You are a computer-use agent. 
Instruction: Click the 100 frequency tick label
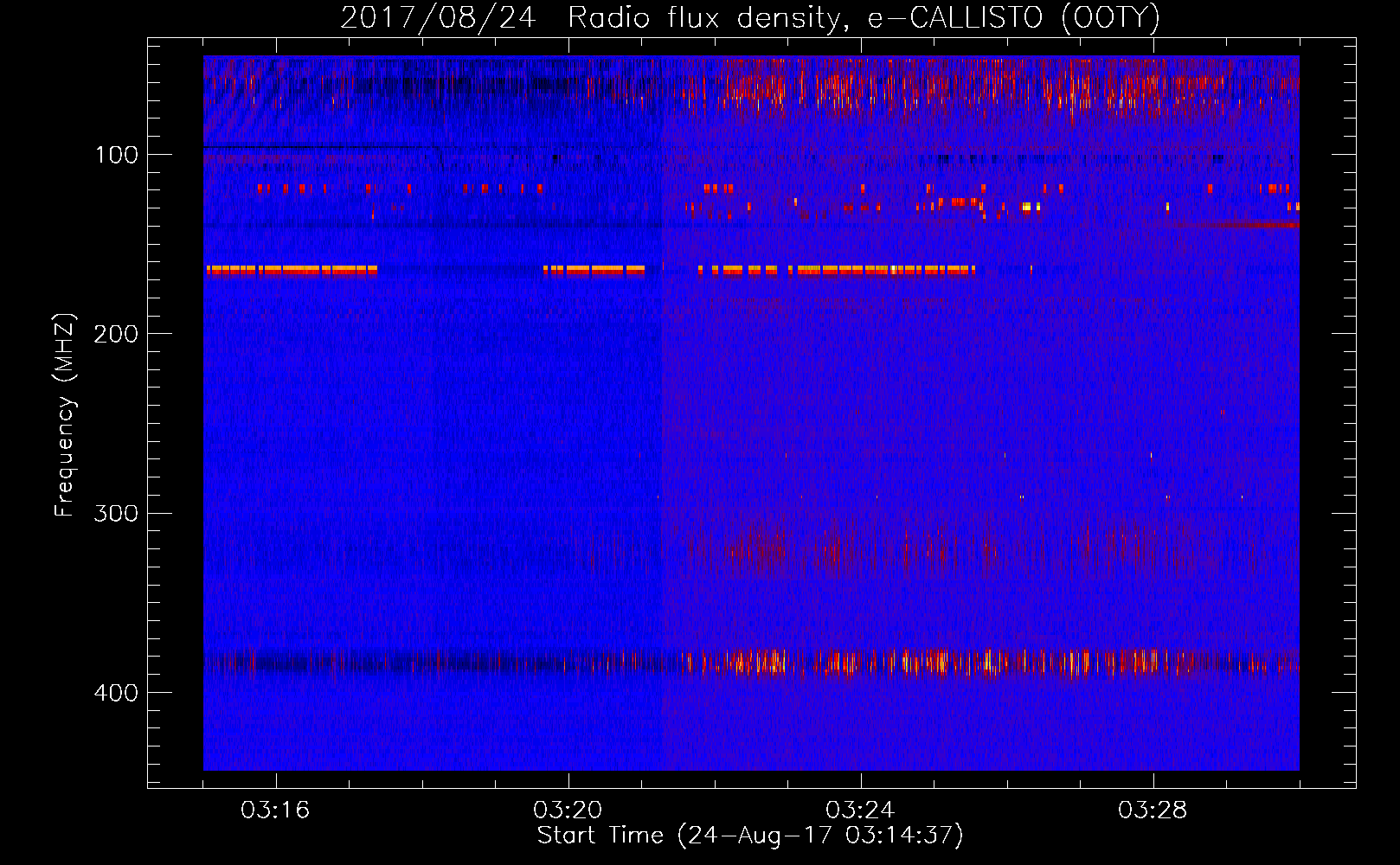[117, 155]
